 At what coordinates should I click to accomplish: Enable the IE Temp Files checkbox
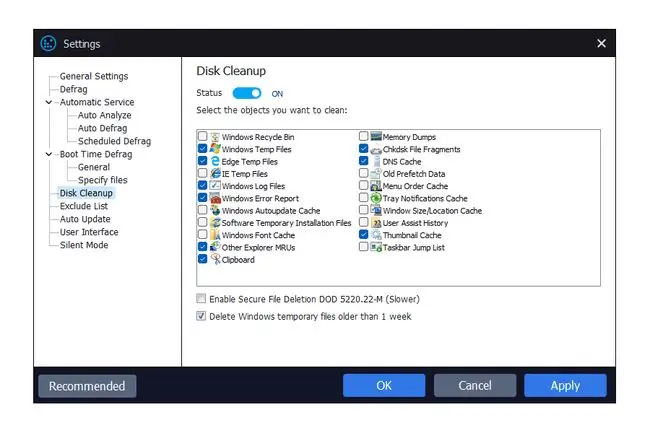(x=202, y=173)
